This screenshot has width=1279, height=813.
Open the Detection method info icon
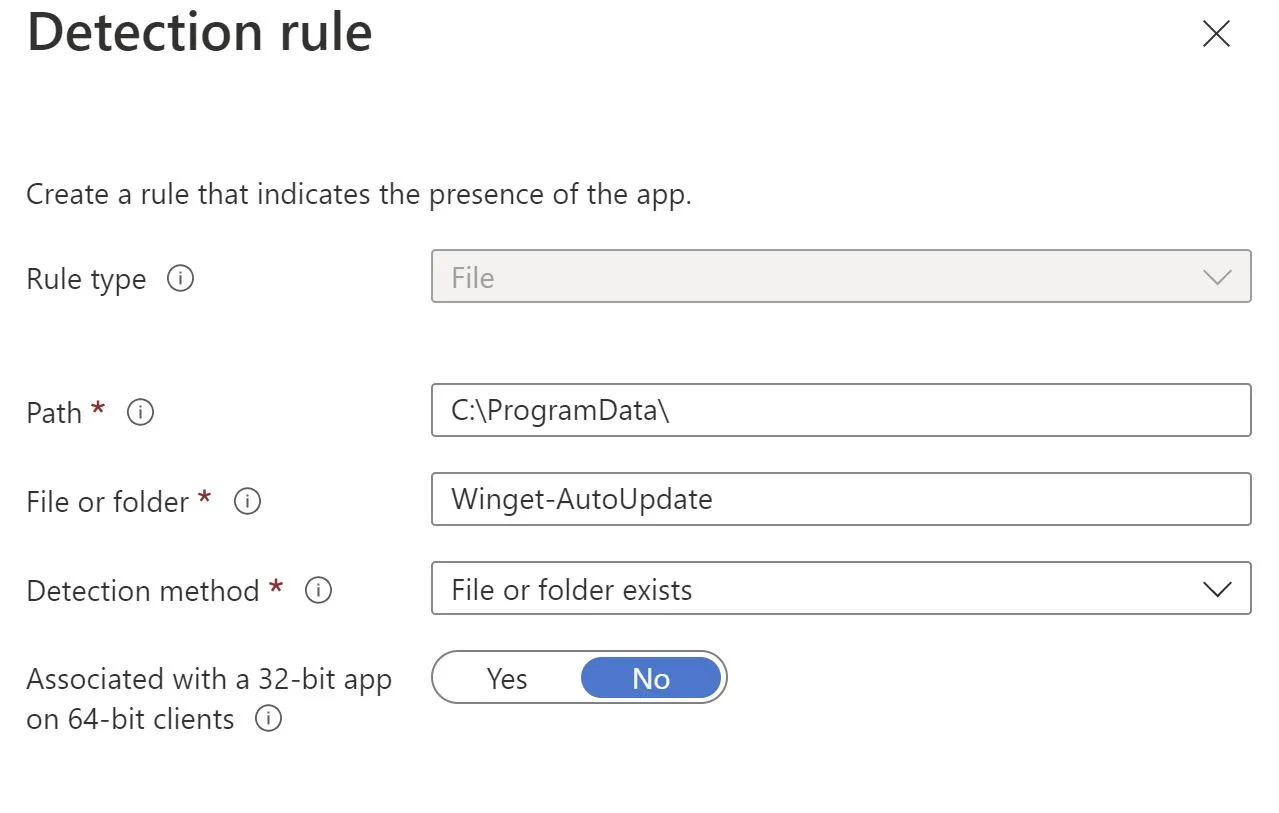pos(318,590)
